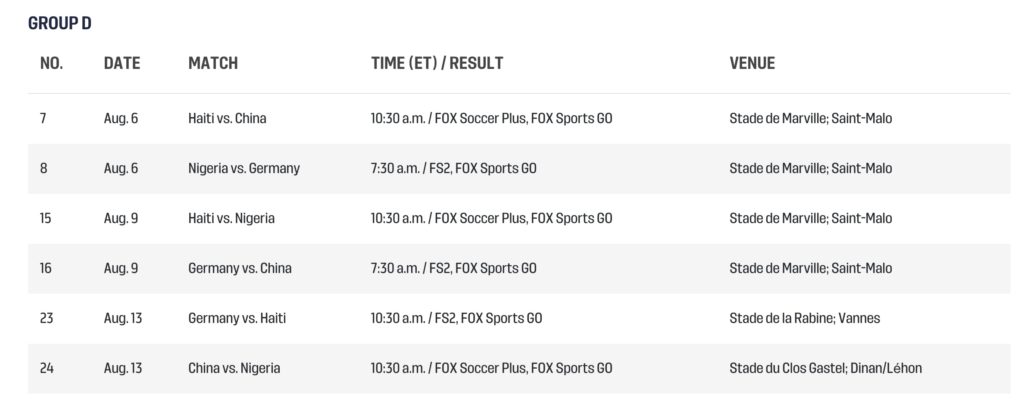Click the DATE column header
Image resolution: width=1024 pixels, height=413 pixels.
(122, 63)
